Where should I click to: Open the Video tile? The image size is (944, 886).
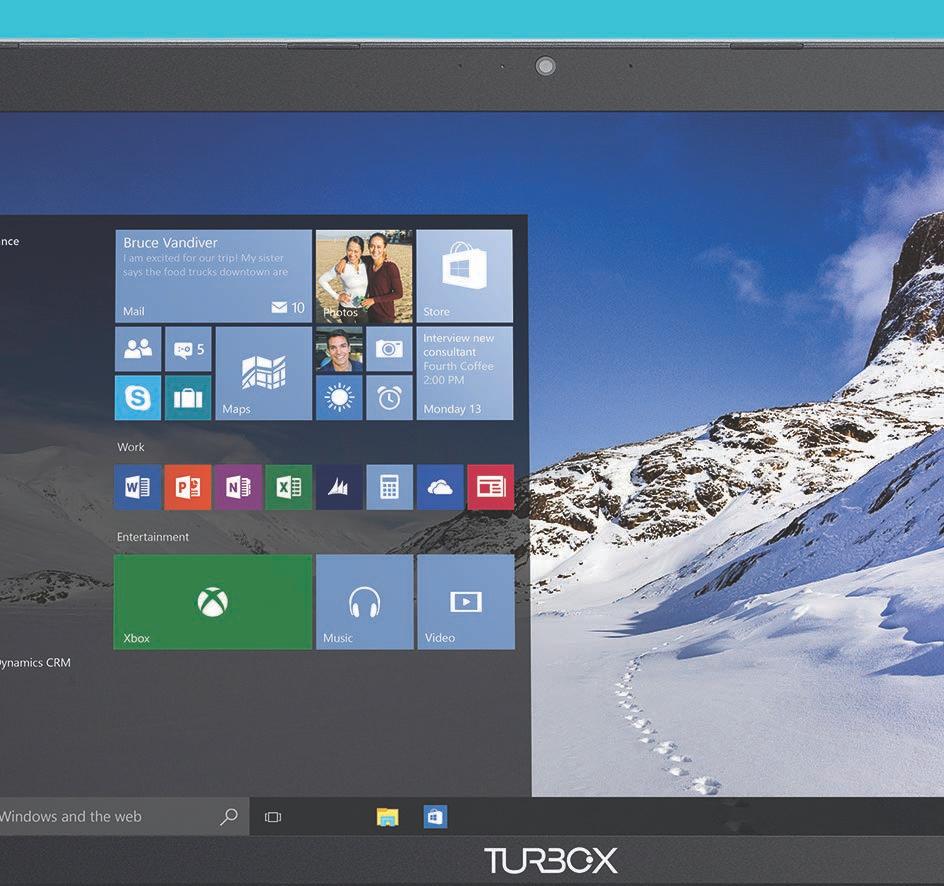[x=466, y=602]
